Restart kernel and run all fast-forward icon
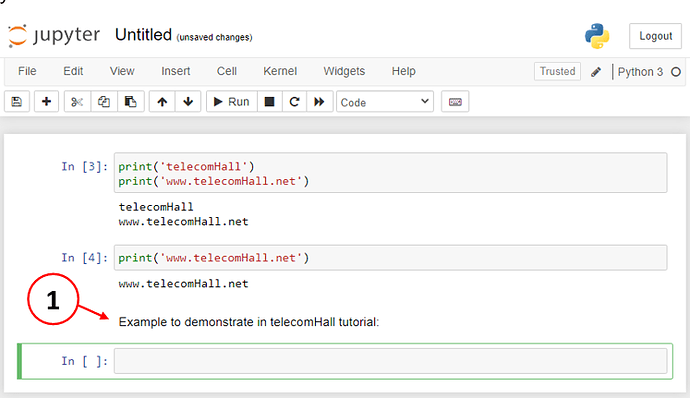 (319, 102)
